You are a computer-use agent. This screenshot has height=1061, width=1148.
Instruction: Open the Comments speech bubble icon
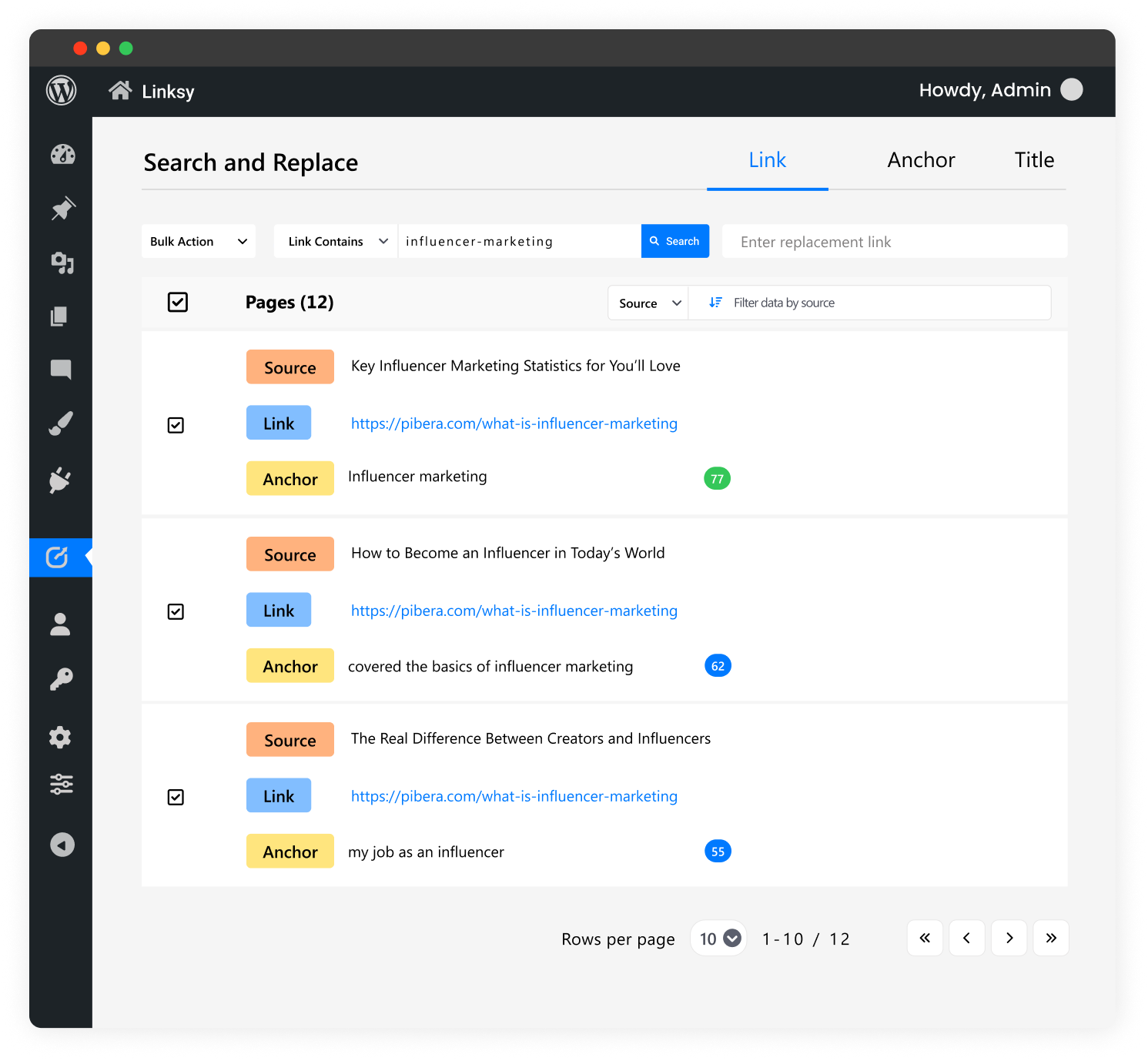[62, 370]
